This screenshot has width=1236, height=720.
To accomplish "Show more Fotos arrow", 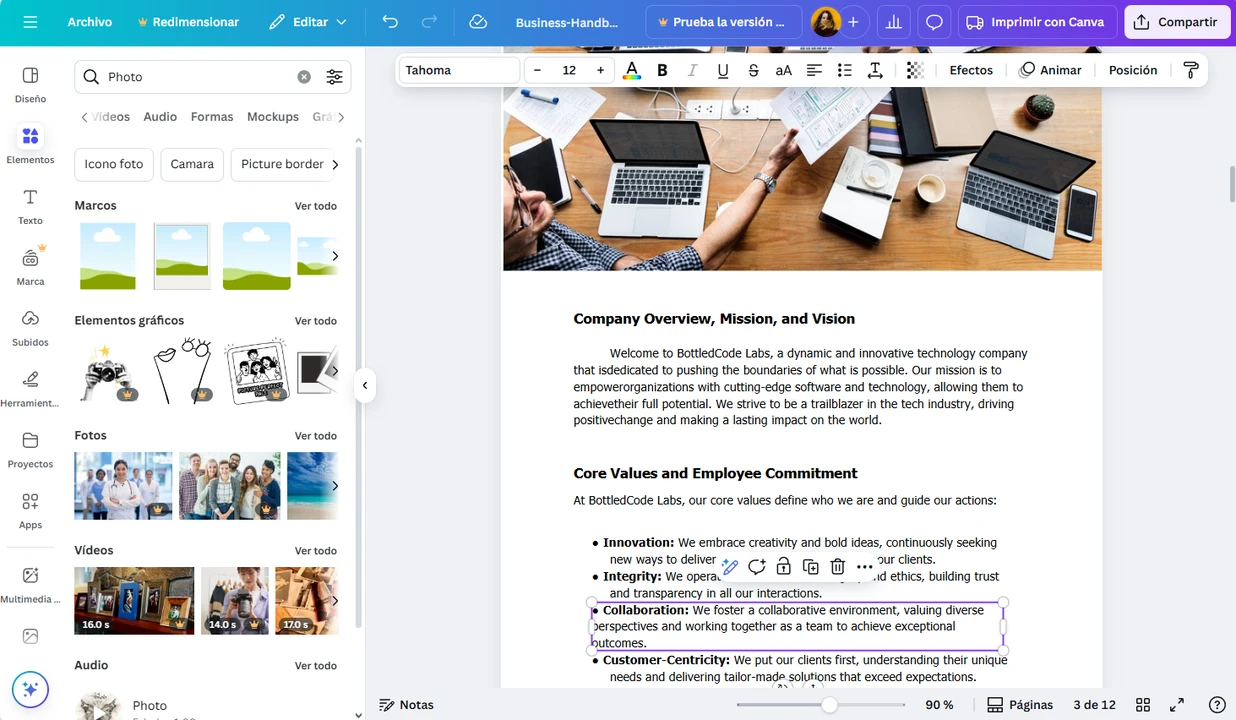I will point(335,486).
